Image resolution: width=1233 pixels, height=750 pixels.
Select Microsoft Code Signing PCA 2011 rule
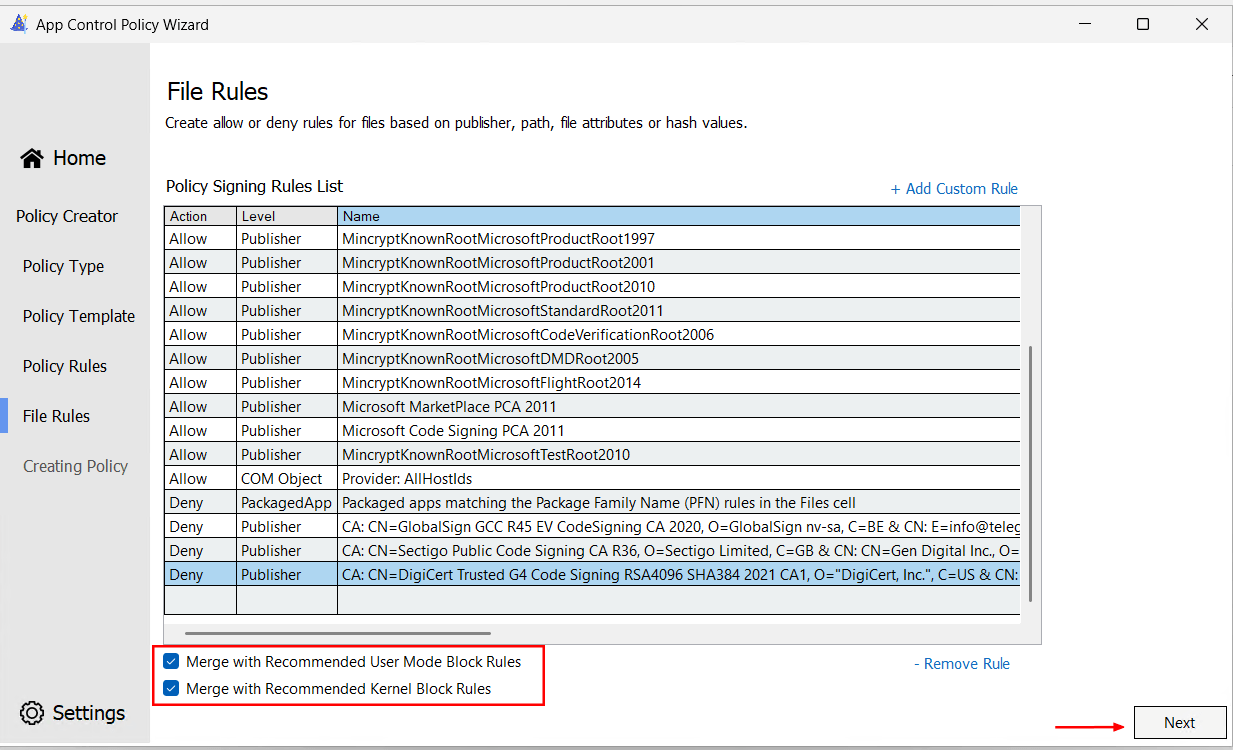[x=592, y=431]
